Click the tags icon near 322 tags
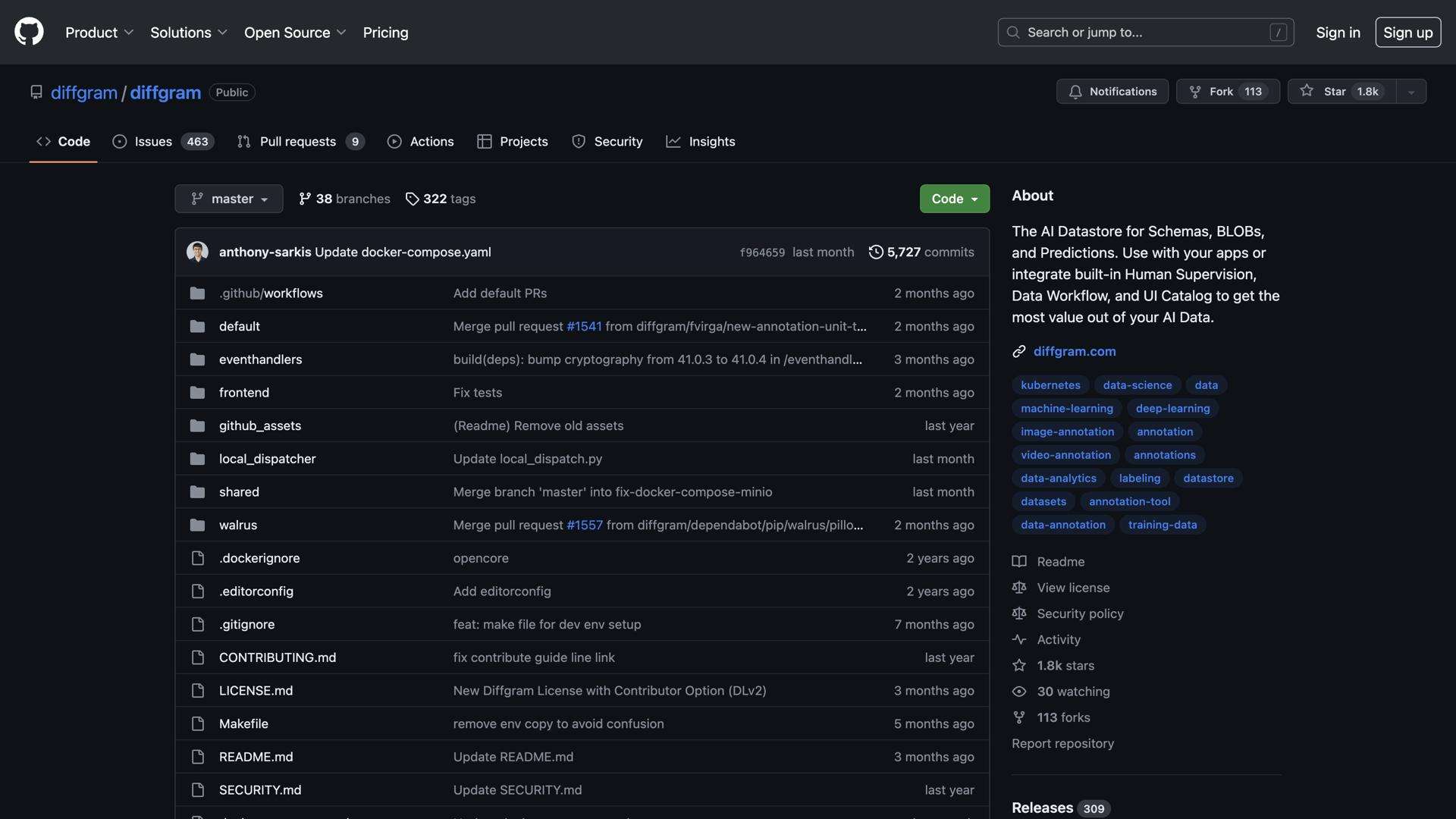1456x819 pixels. coord(412,199)
